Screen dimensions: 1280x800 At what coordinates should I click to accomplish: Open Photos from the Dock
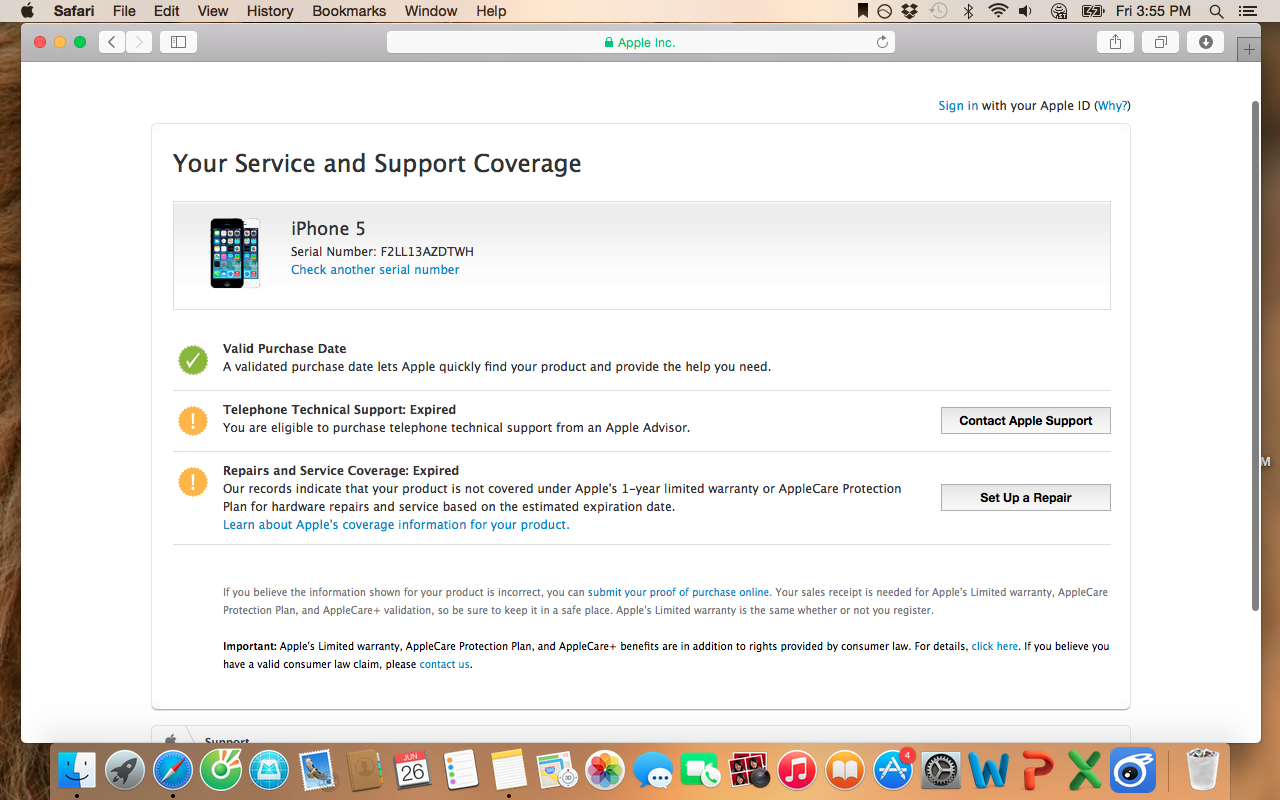coord(605,771)
